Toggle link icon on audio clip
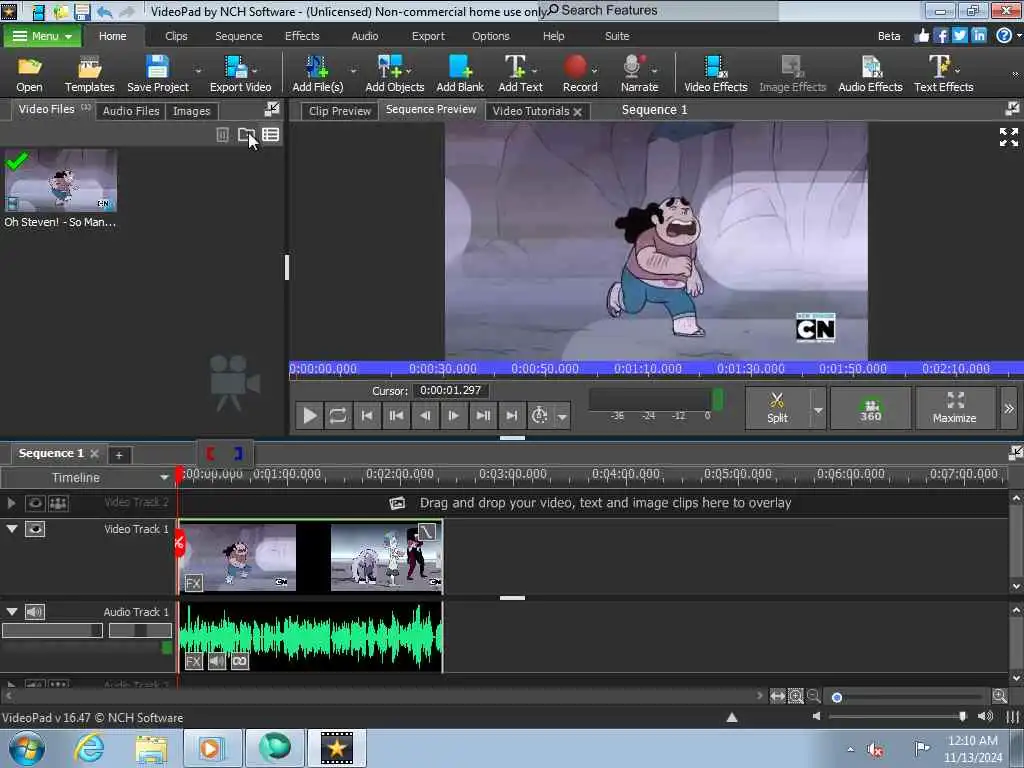1024x768 pixels. 240,662
